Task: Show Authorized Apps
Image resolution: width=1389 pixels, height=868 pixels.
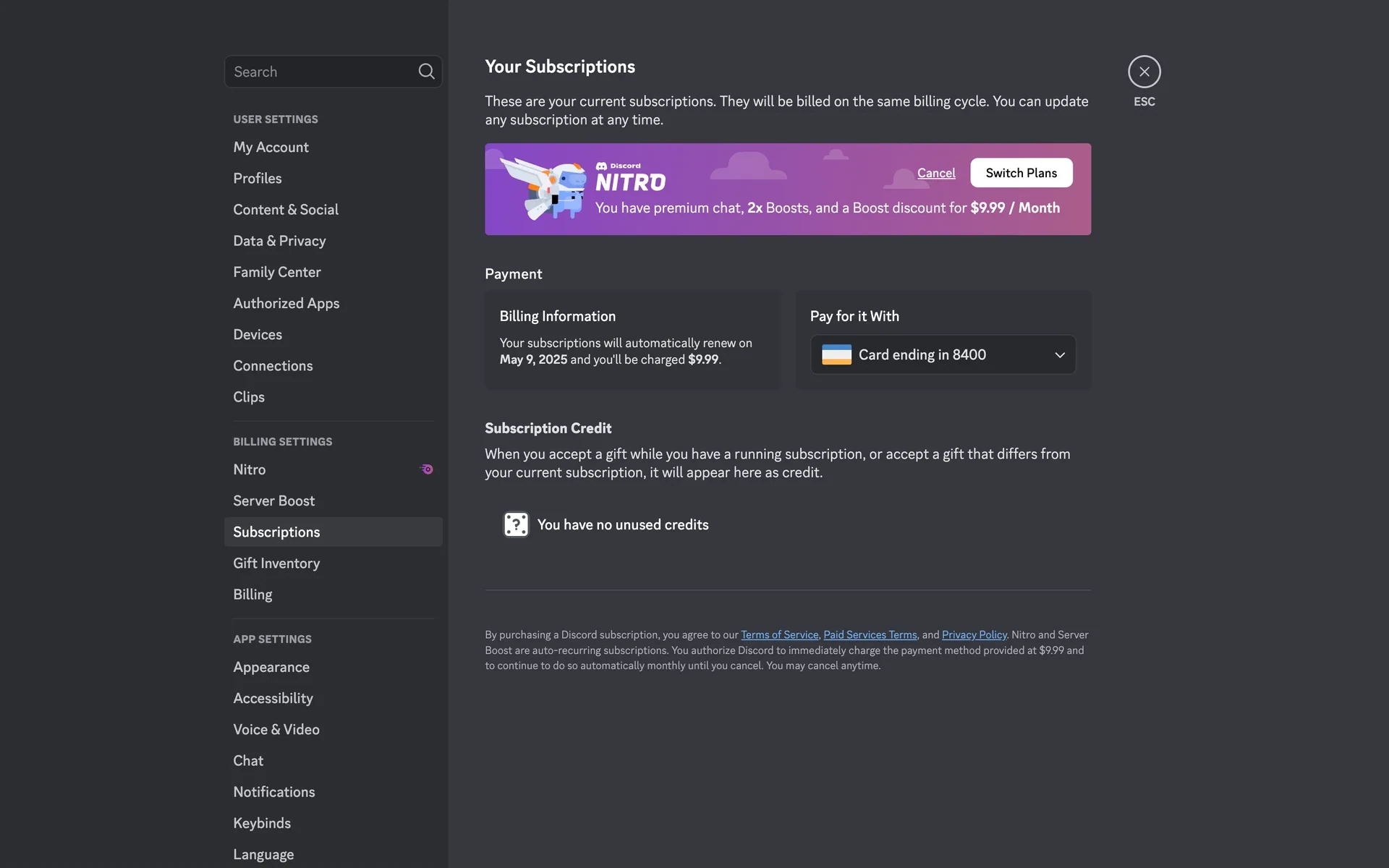Action: (x=333, y=303)
